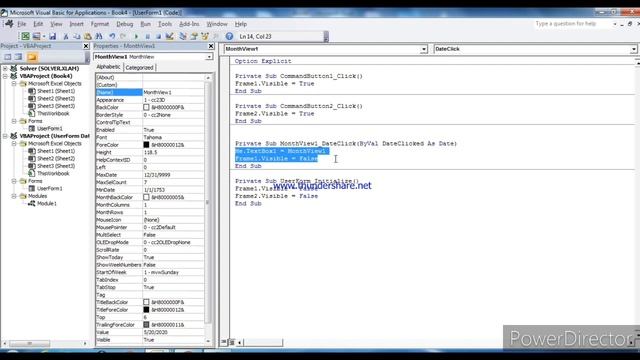Click the ForeColor black color swatch
Image resolution: width=640 pixels, height=360 pixels.
pos(146,145)
